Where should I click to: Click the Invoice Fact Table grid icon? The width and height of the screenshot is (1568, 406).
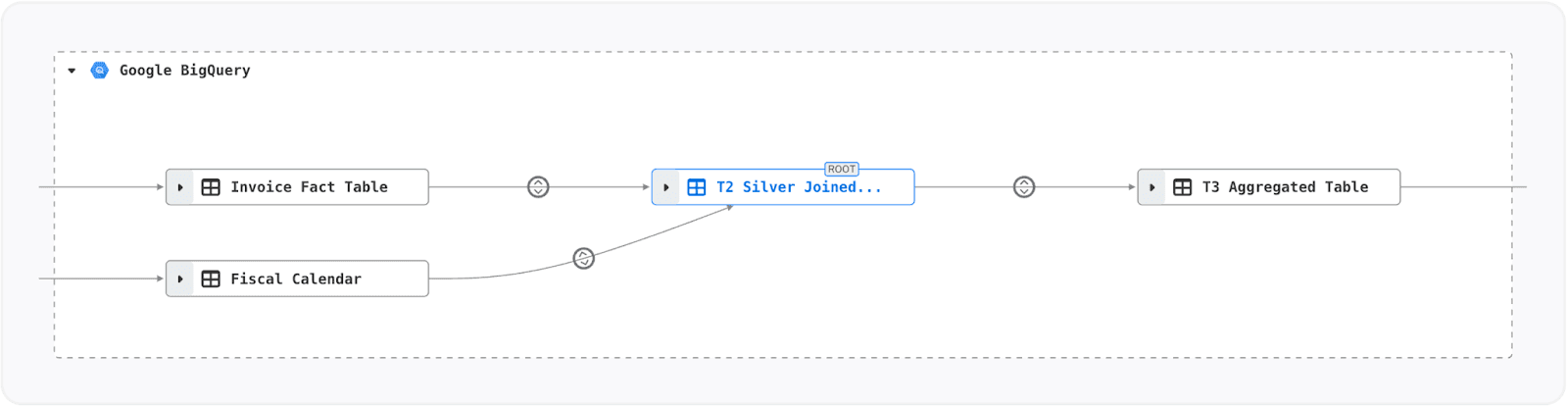211,187
